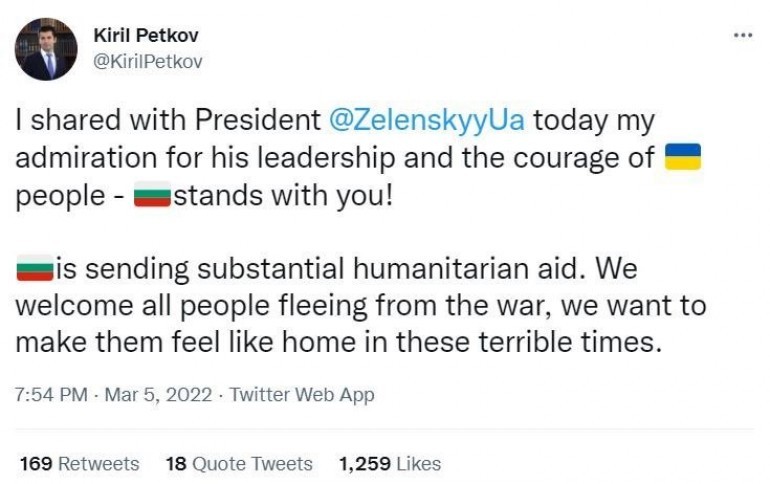770x484 pixels.
Task: Click the Bulgarian flag before "is sending"
Action: (x=35, y=268)
